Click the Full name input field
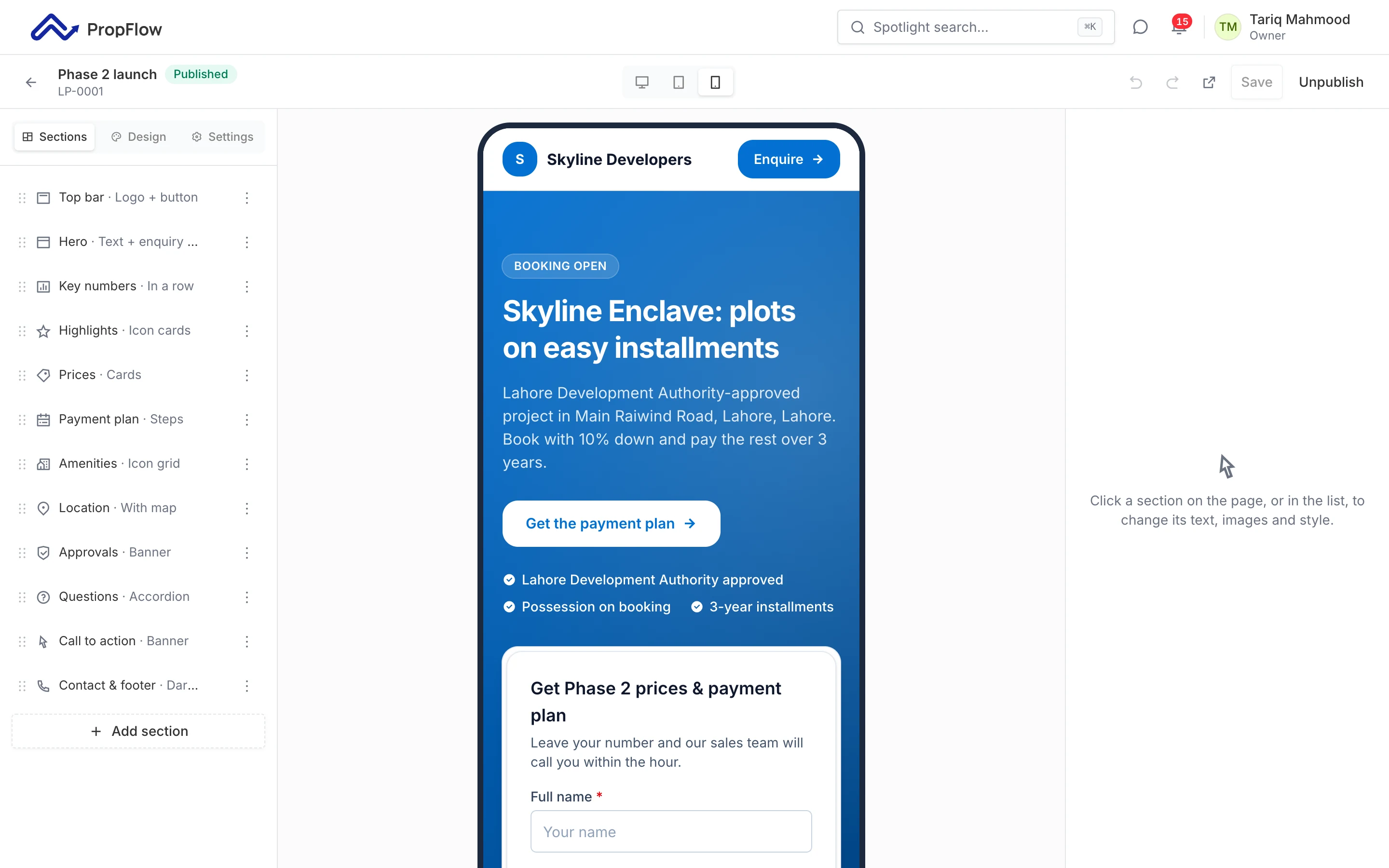Image resolution: width=1389 pixels, height=868 pixels. tap(671, 831)
